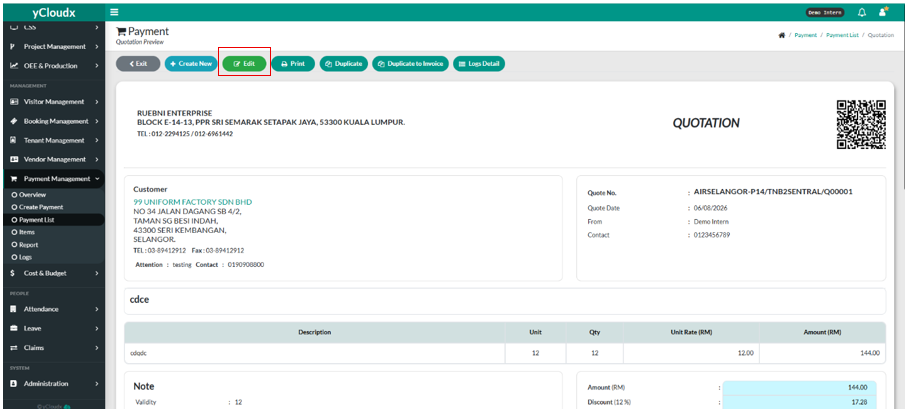Open the user profile icon
The width and height of the screenshot is (907, 411).
883,12
